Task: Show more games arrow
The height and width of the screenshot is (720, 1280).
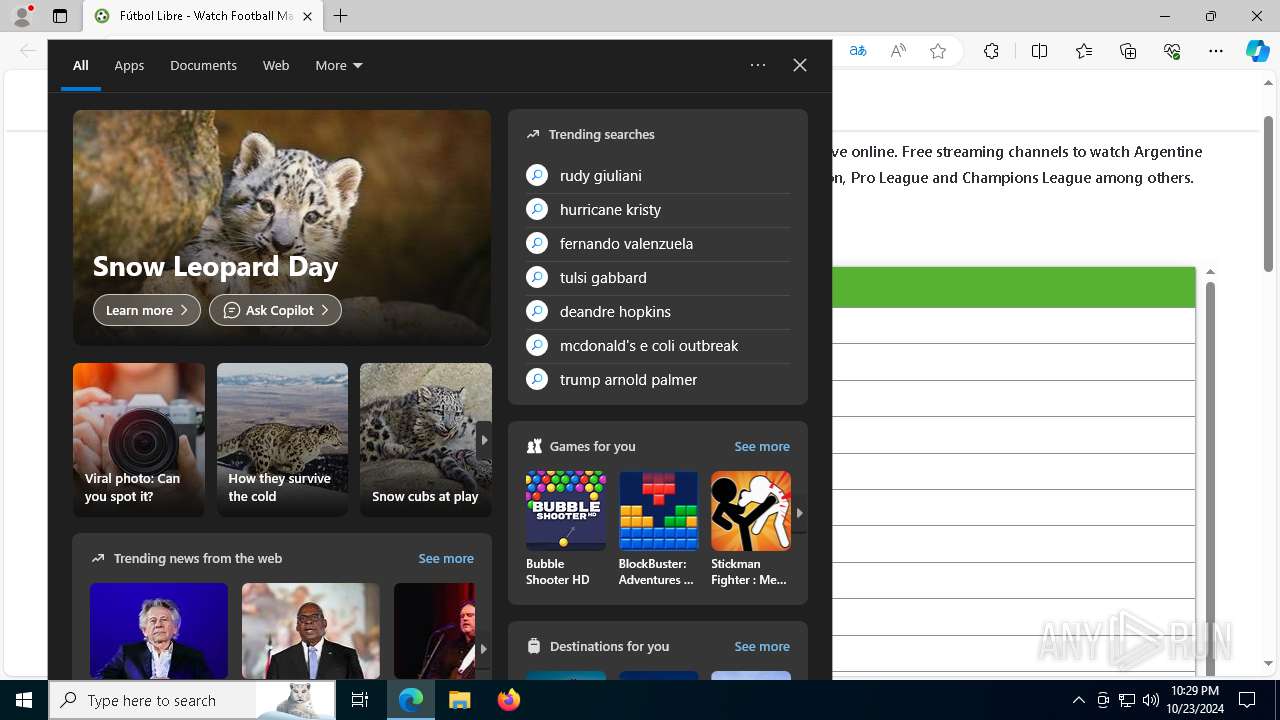Action: click(799, 513)
